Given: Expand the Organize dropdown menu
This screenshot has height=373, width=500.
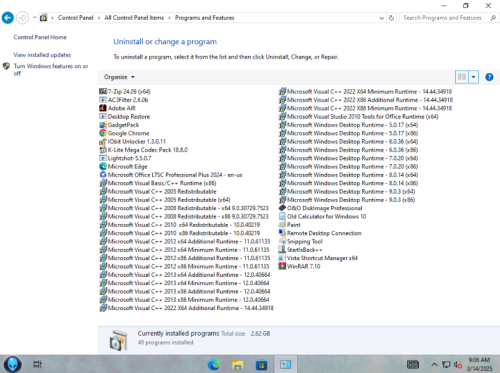Looking at the screenshot, I should click(119, 77).
